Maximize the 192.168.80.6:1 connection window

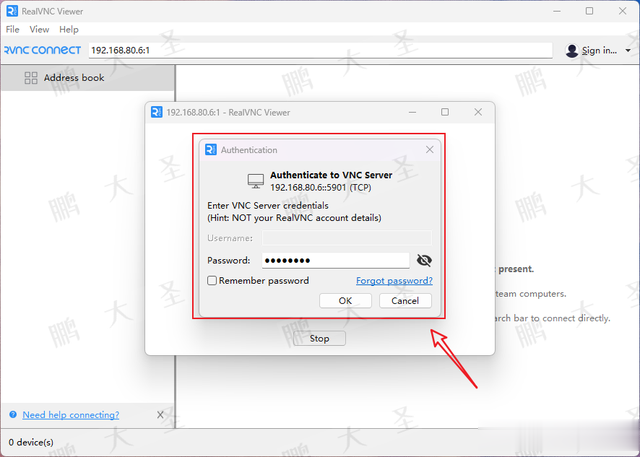445,112
